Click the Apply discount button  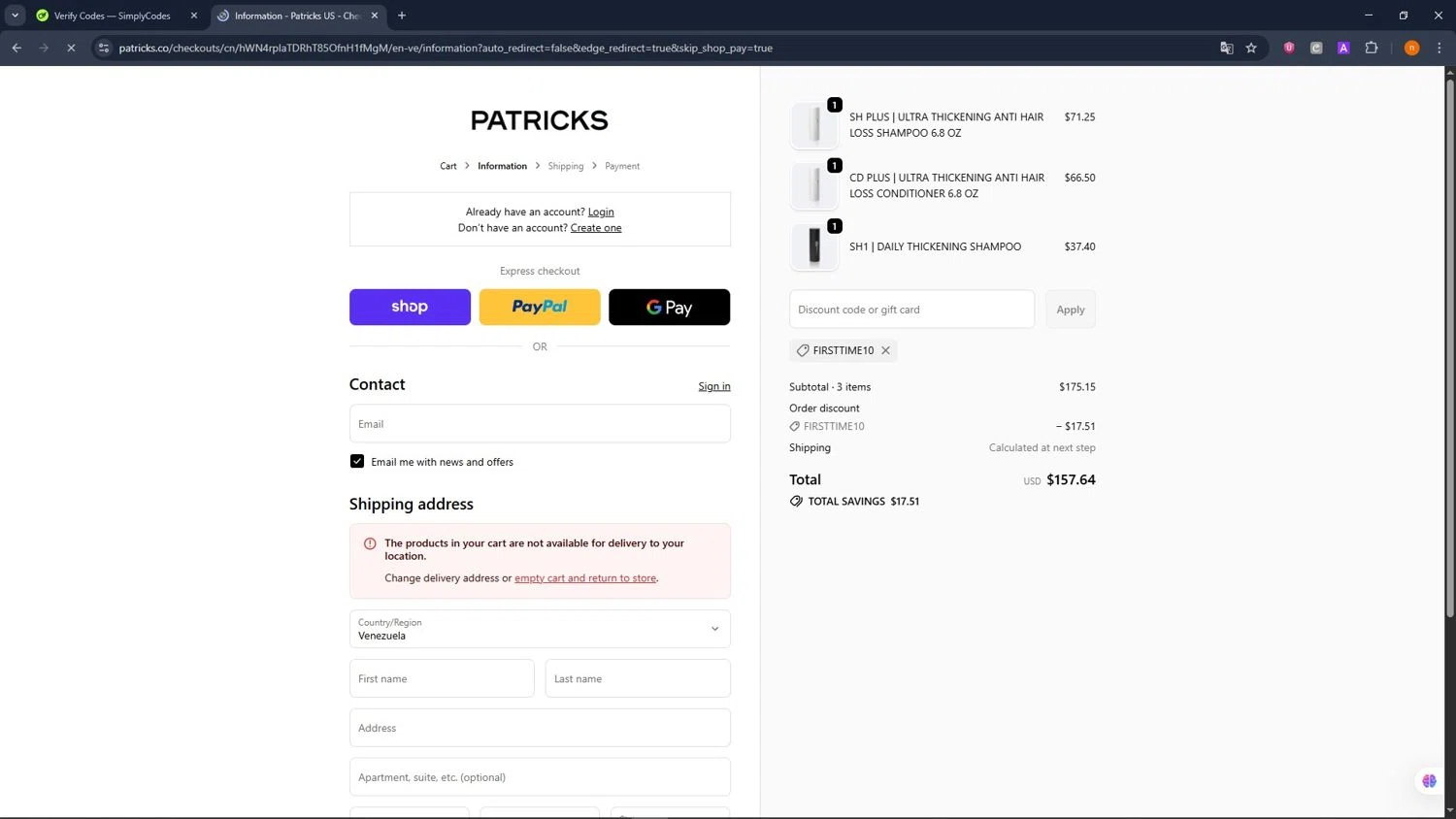(1071, 310)
